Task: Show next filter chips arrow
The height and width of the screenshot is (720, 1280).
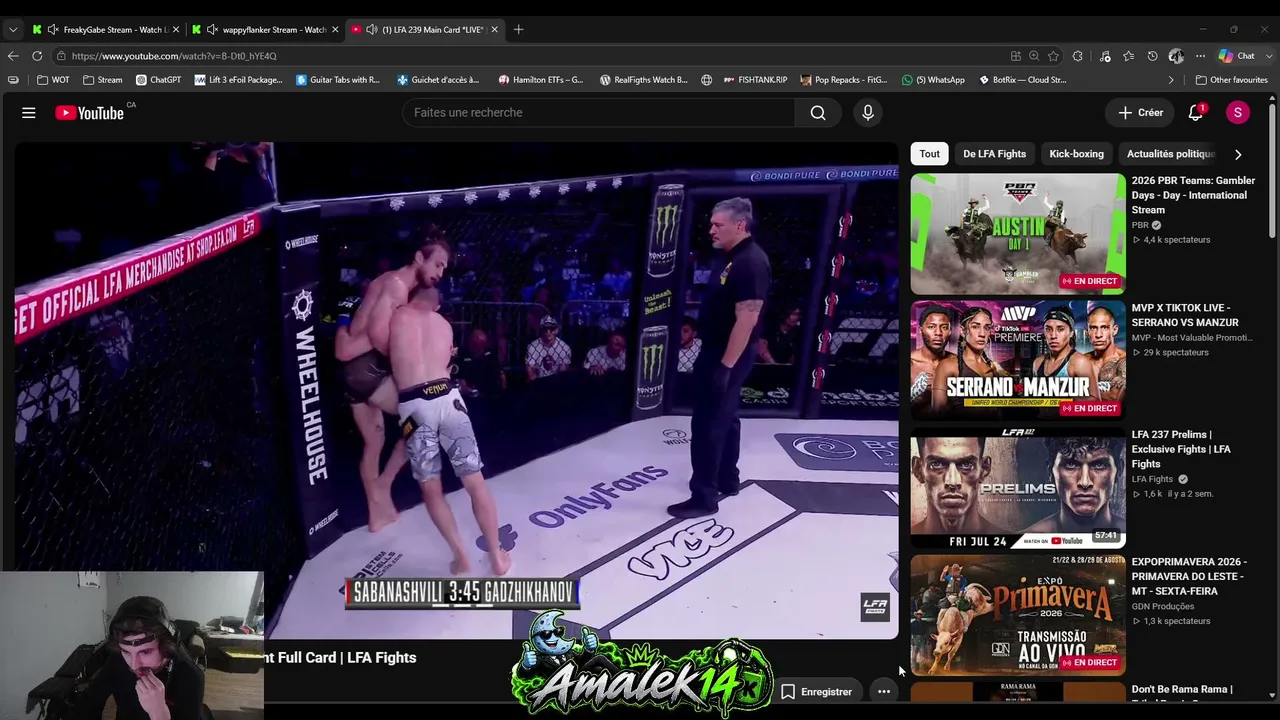Action: coord(1238,154)
